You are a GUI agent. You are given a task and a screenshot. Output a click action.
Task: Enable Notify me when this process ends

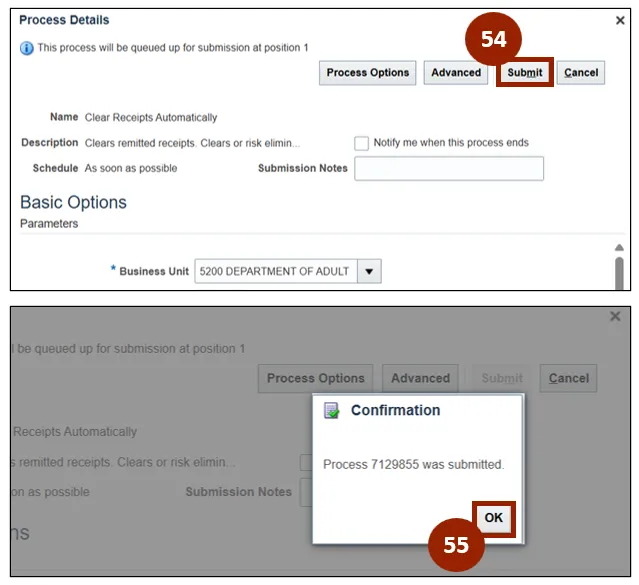(362, 143)
